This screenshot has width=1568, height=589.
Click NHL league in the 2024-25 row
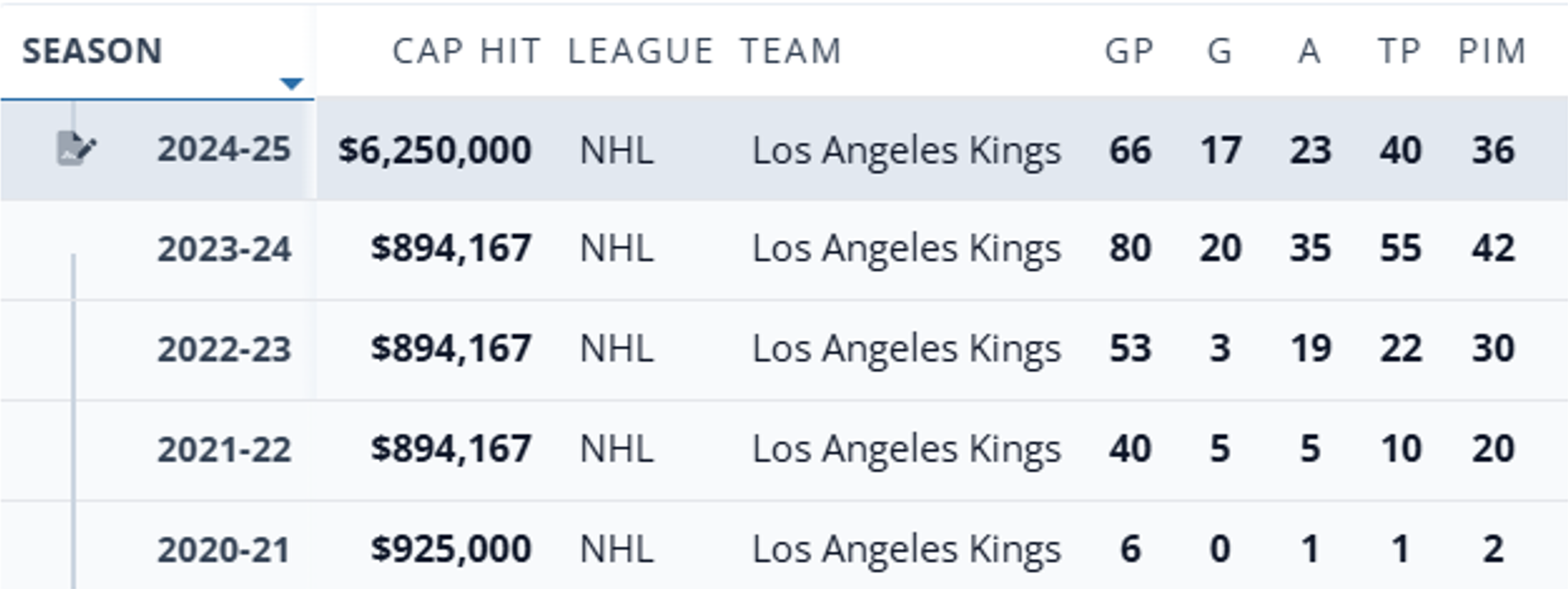point(616,150)
